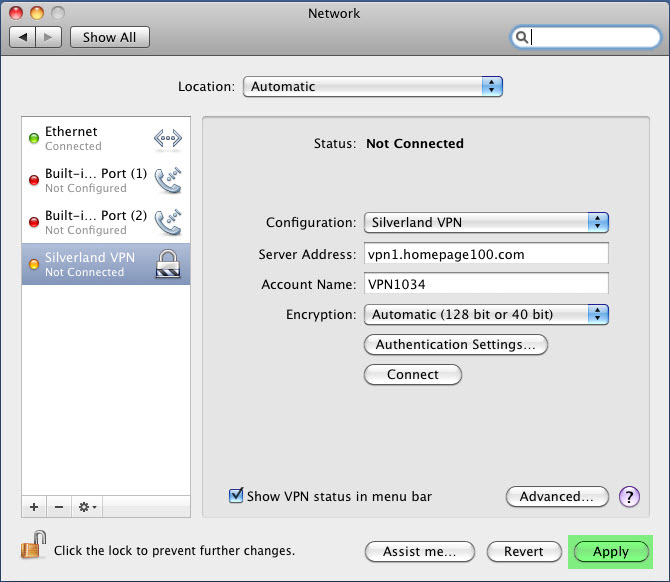Toggle Show VPN status in menu bar

click(236, 496)
